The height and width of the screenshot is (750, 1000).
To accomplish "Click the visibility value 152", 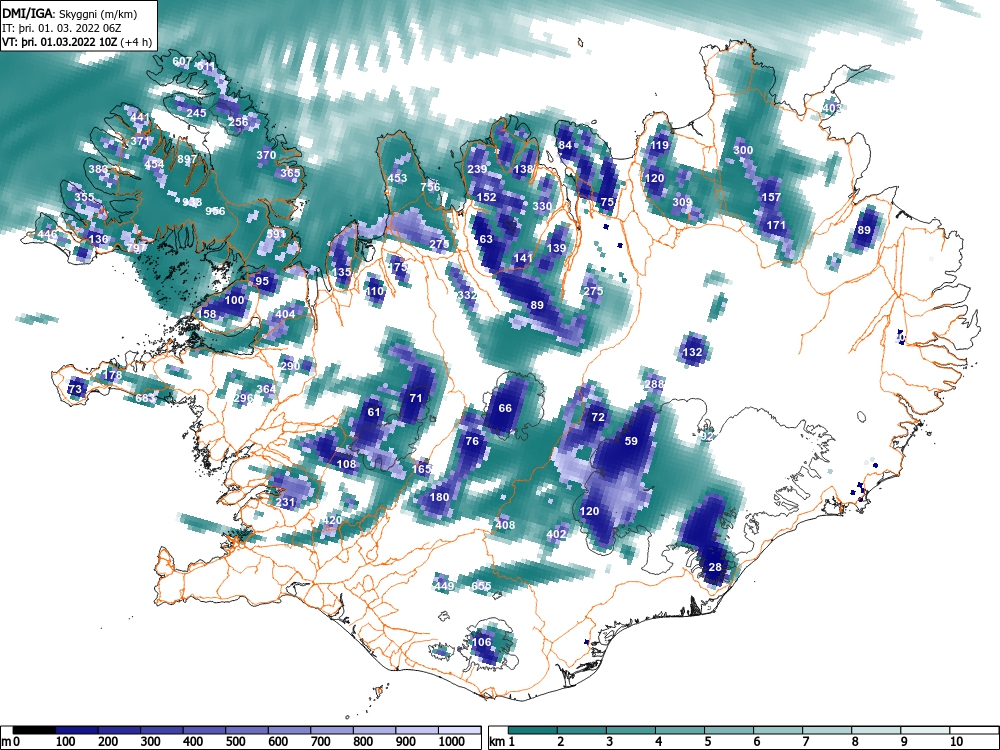I will [x=487, y=197].
